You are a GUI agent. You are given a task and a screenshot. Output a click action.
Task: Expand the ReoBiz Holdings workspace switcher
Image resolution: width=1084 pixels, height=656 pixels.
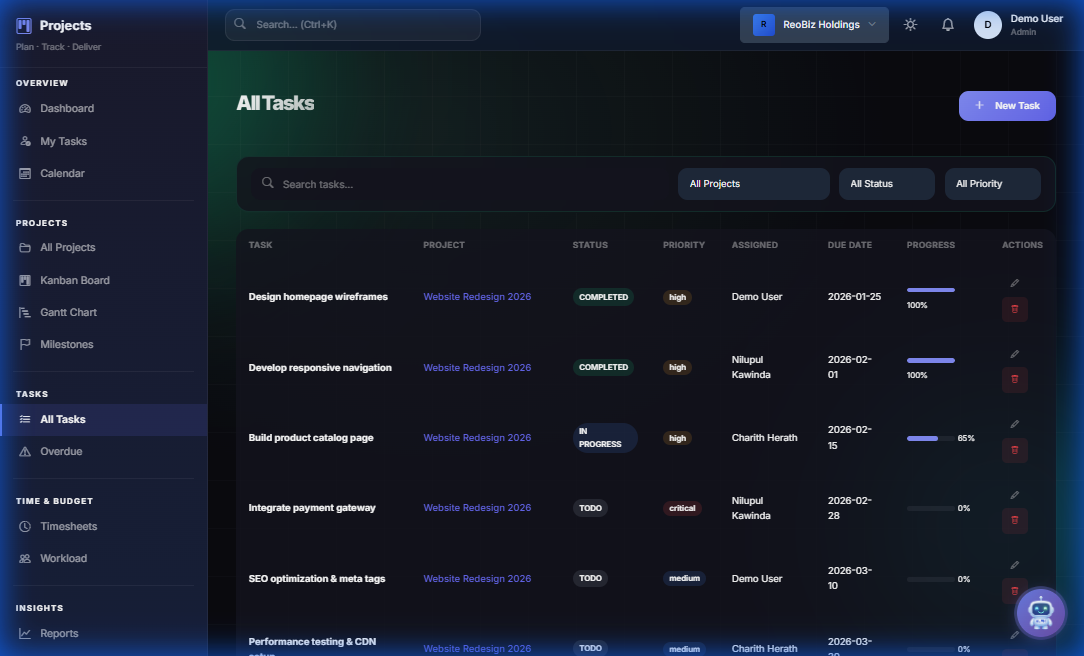(x=814, y=24)
